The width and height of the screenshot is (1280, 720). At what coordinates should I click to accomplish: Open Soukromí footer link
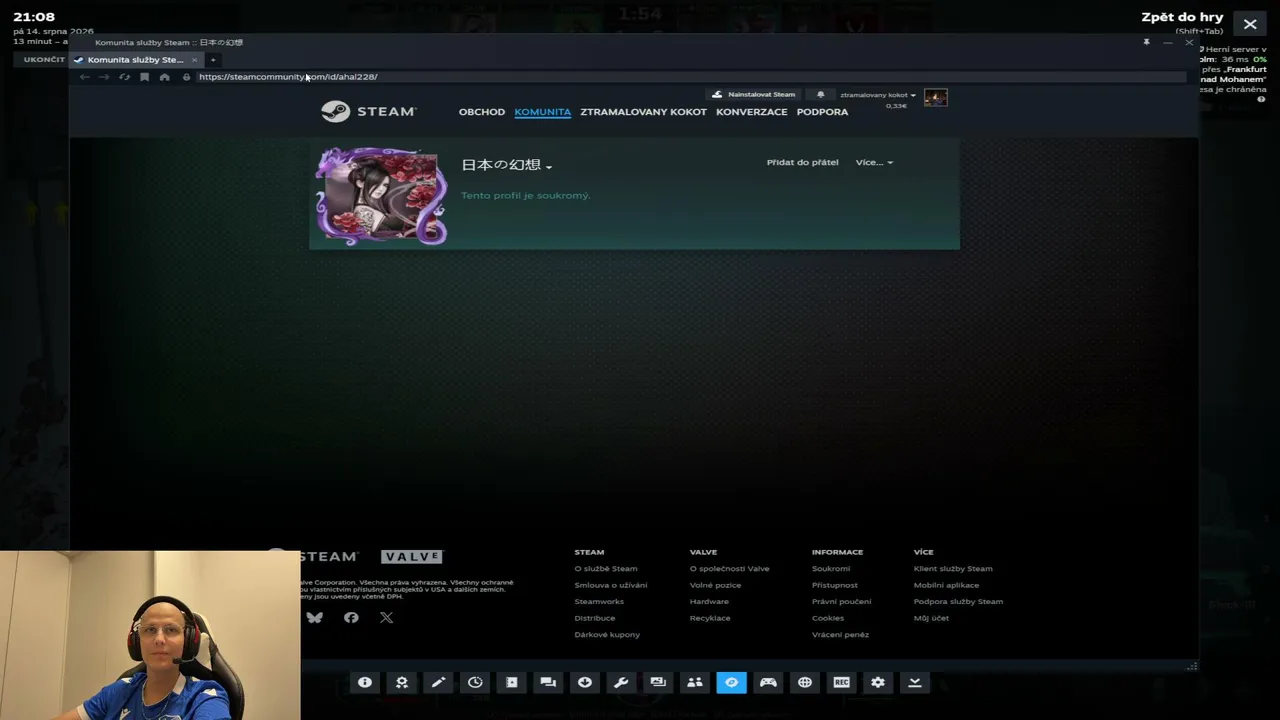click(831, 569)
